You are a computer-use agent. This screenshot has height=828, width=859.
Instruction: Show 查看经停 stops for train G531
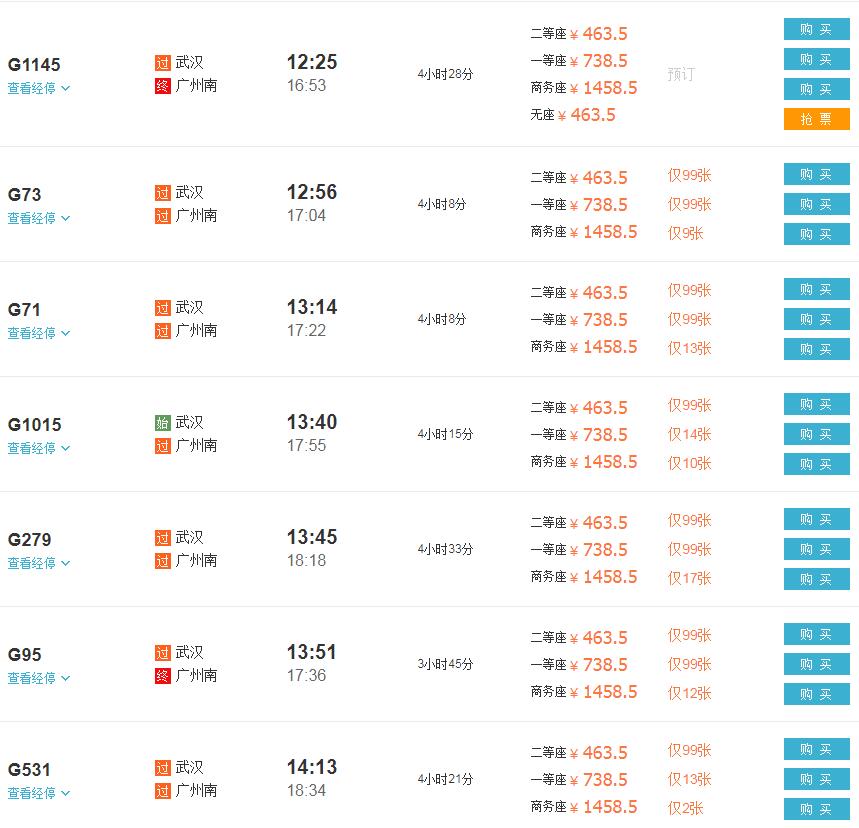point(39,793)
